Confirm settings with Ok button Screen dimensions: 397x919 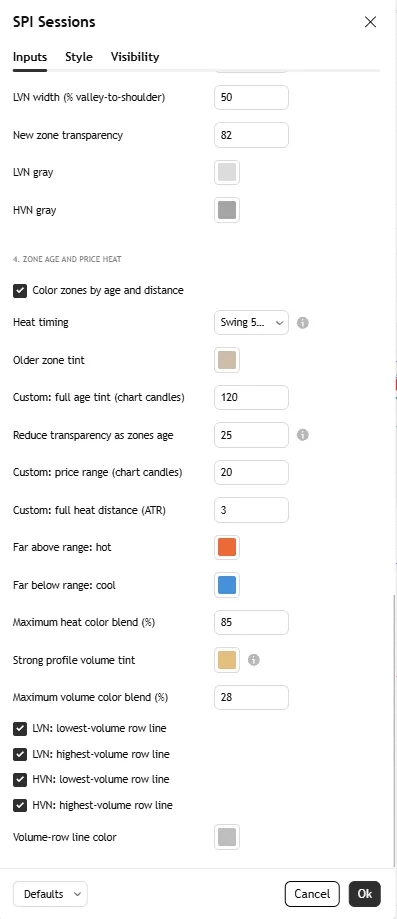(365, 894)
